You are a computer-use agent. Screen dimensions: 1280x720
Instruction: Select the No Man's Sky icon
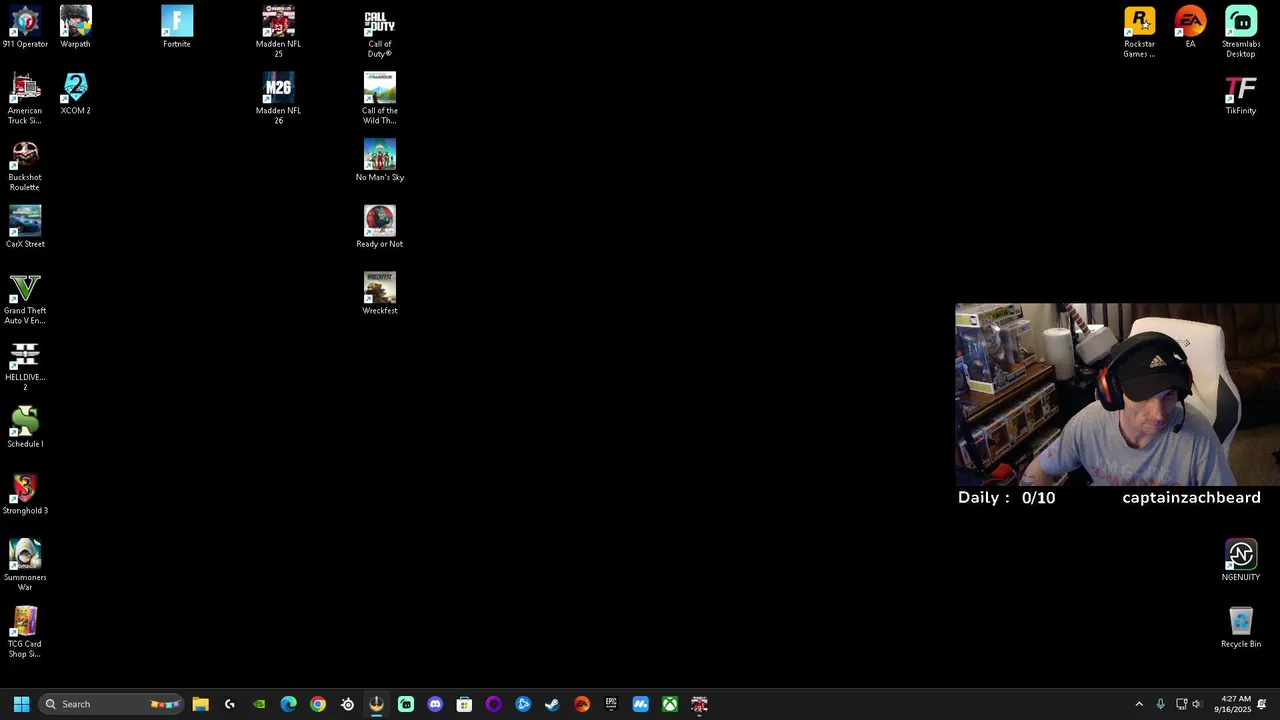coord(380,160)
